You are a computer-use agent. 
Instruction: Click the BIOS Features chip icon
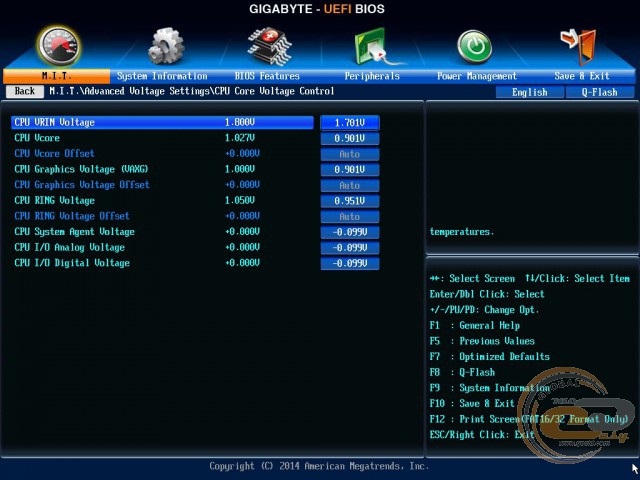269,46
